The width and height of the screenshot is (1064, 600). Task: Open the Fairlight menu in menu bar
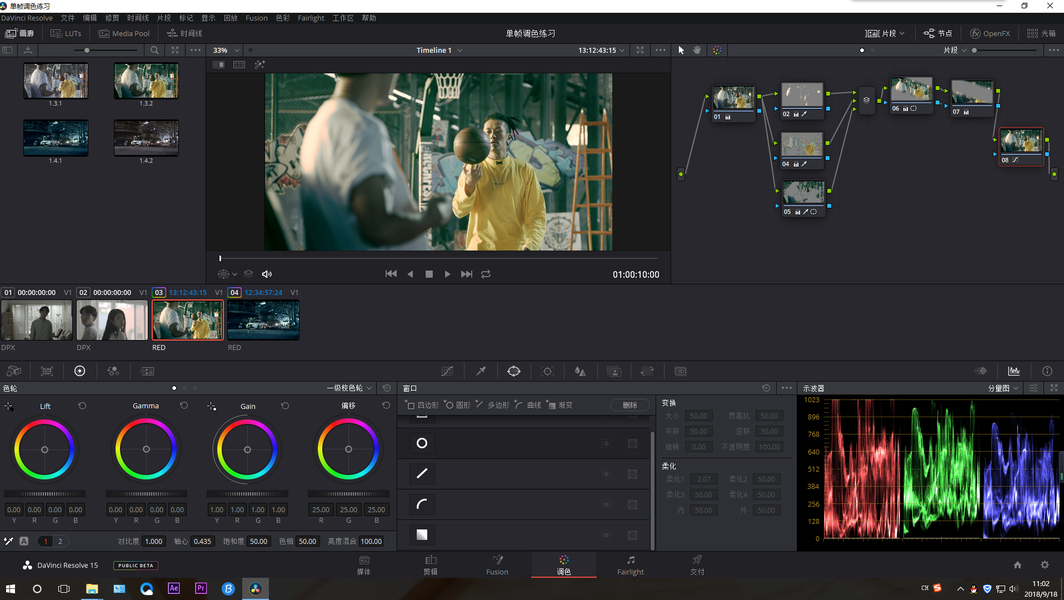point(311,18)
